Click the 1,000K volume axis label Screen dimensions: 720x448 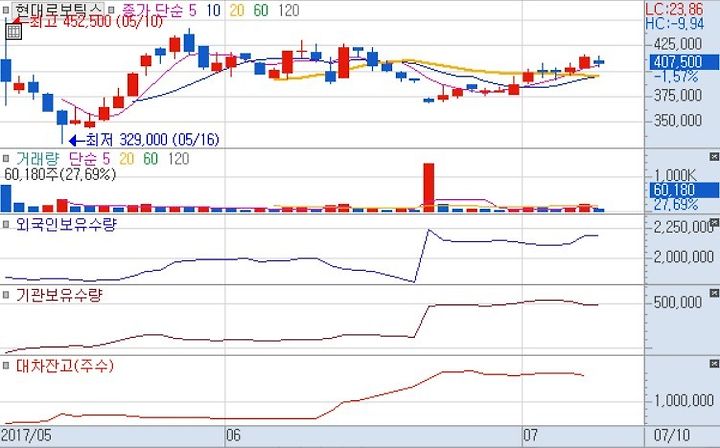click(675, 175)
